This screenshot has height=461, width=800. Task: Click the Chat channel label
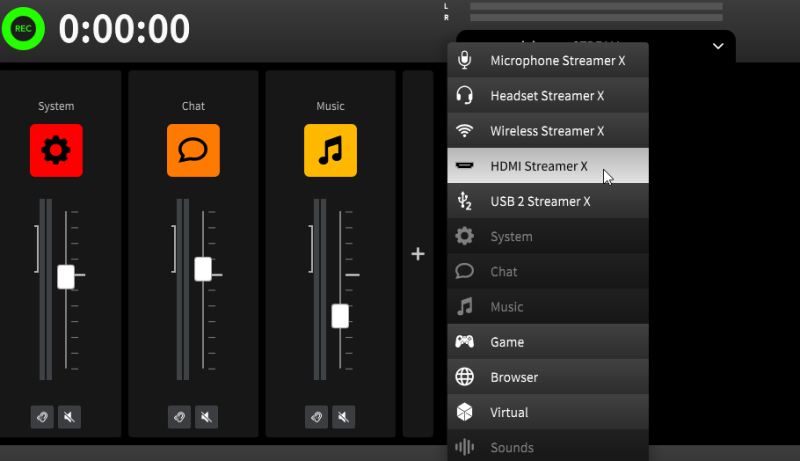(x=193, y=106)
